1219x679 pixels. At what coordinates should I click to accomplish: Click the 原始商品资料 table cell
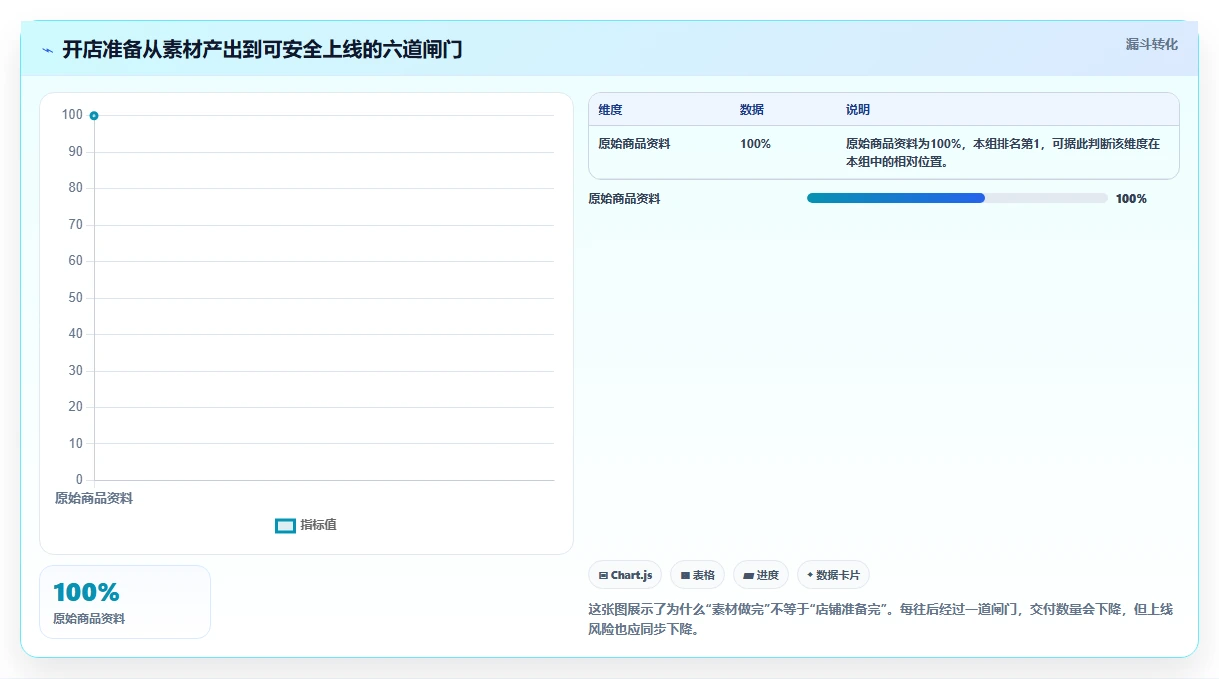point(634,144)
